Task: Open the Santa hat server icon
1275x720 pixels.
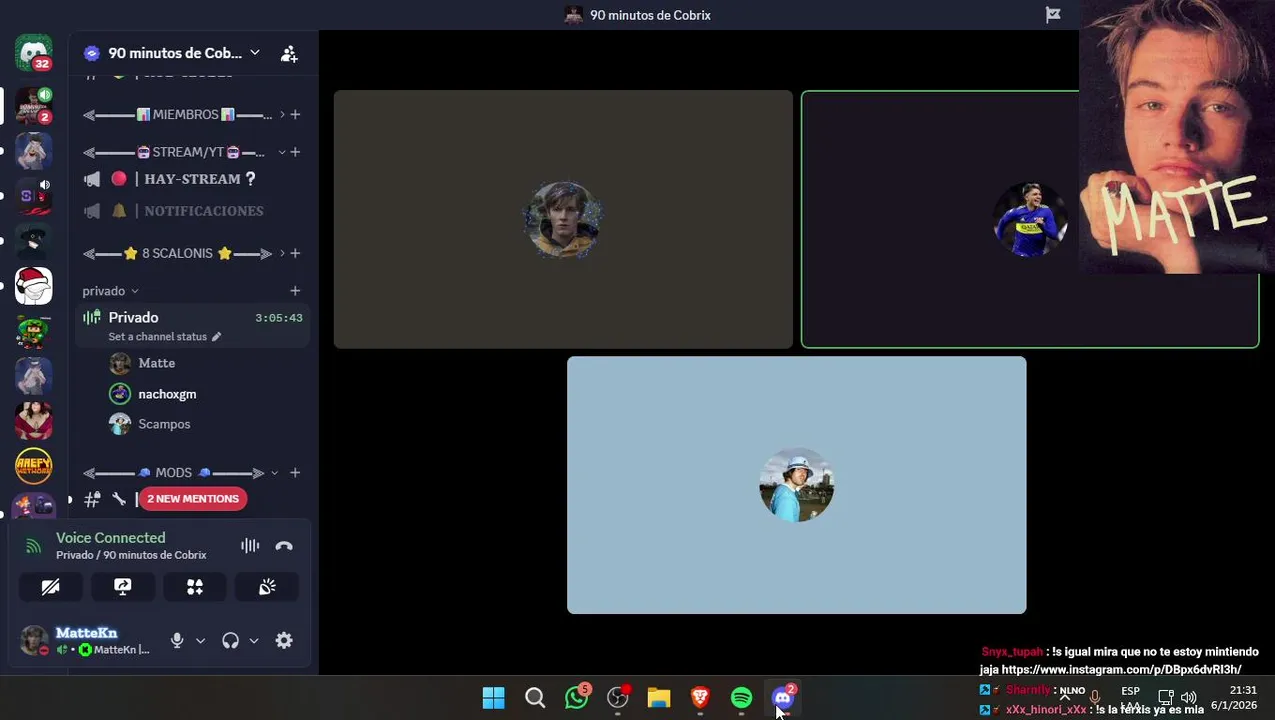Action: coord(33,286)
